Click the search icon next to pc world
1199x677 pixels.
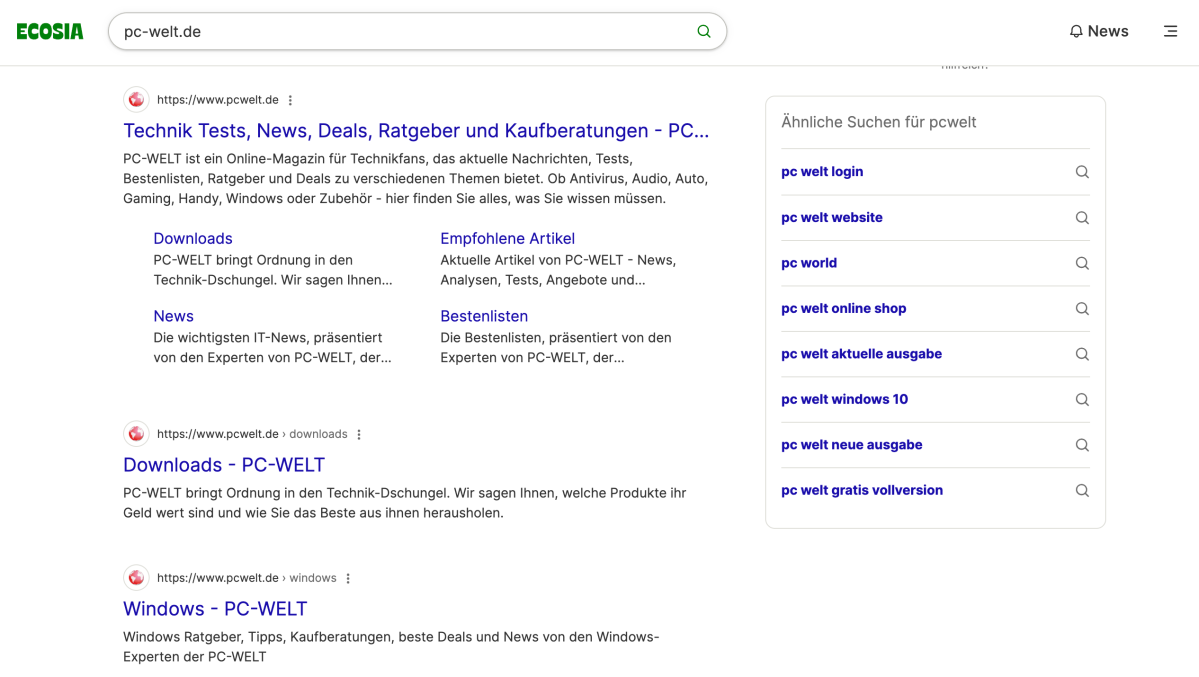(x=1082, y=263)
